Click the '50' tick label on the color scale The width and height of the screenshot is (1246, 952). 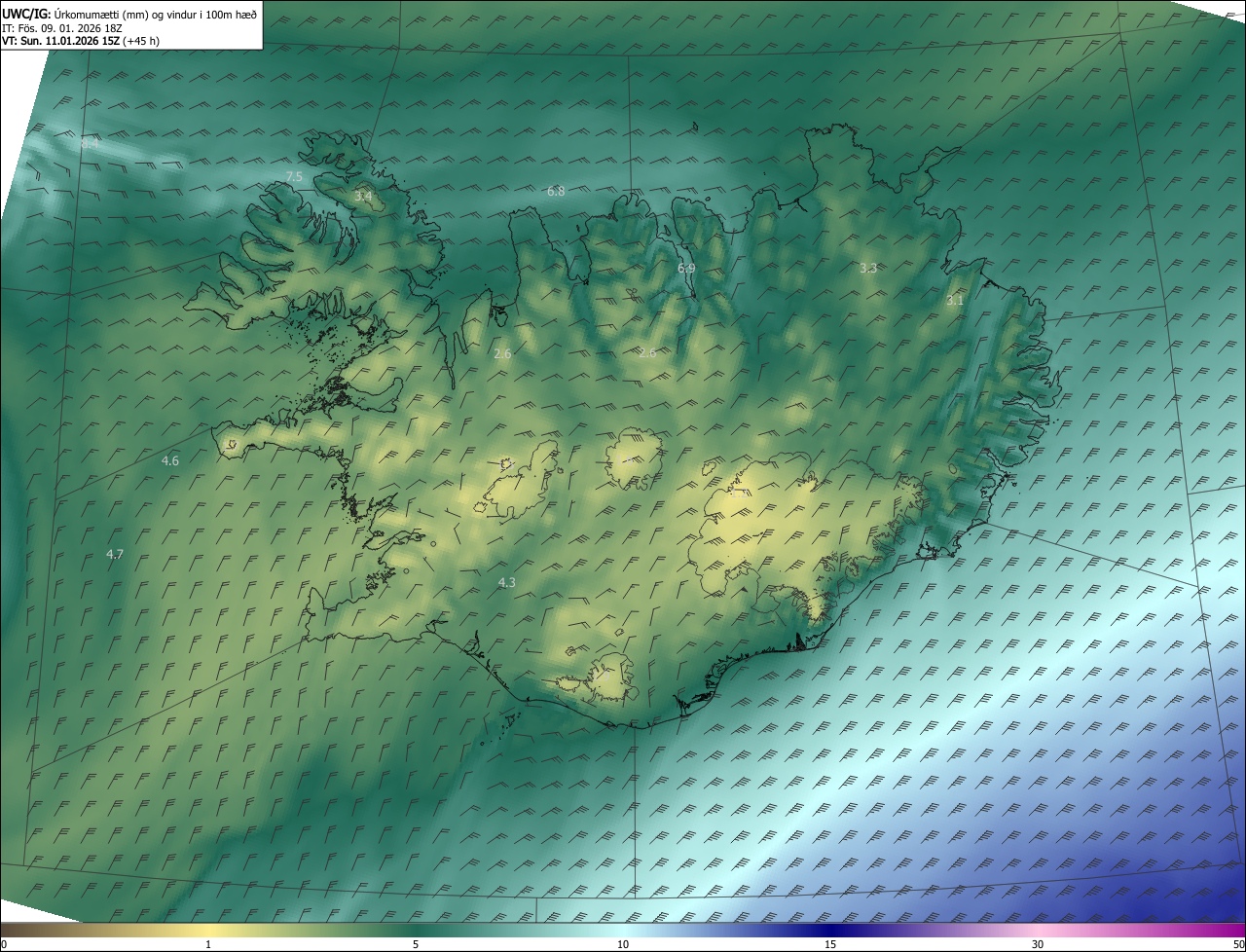click(1238, 944)
